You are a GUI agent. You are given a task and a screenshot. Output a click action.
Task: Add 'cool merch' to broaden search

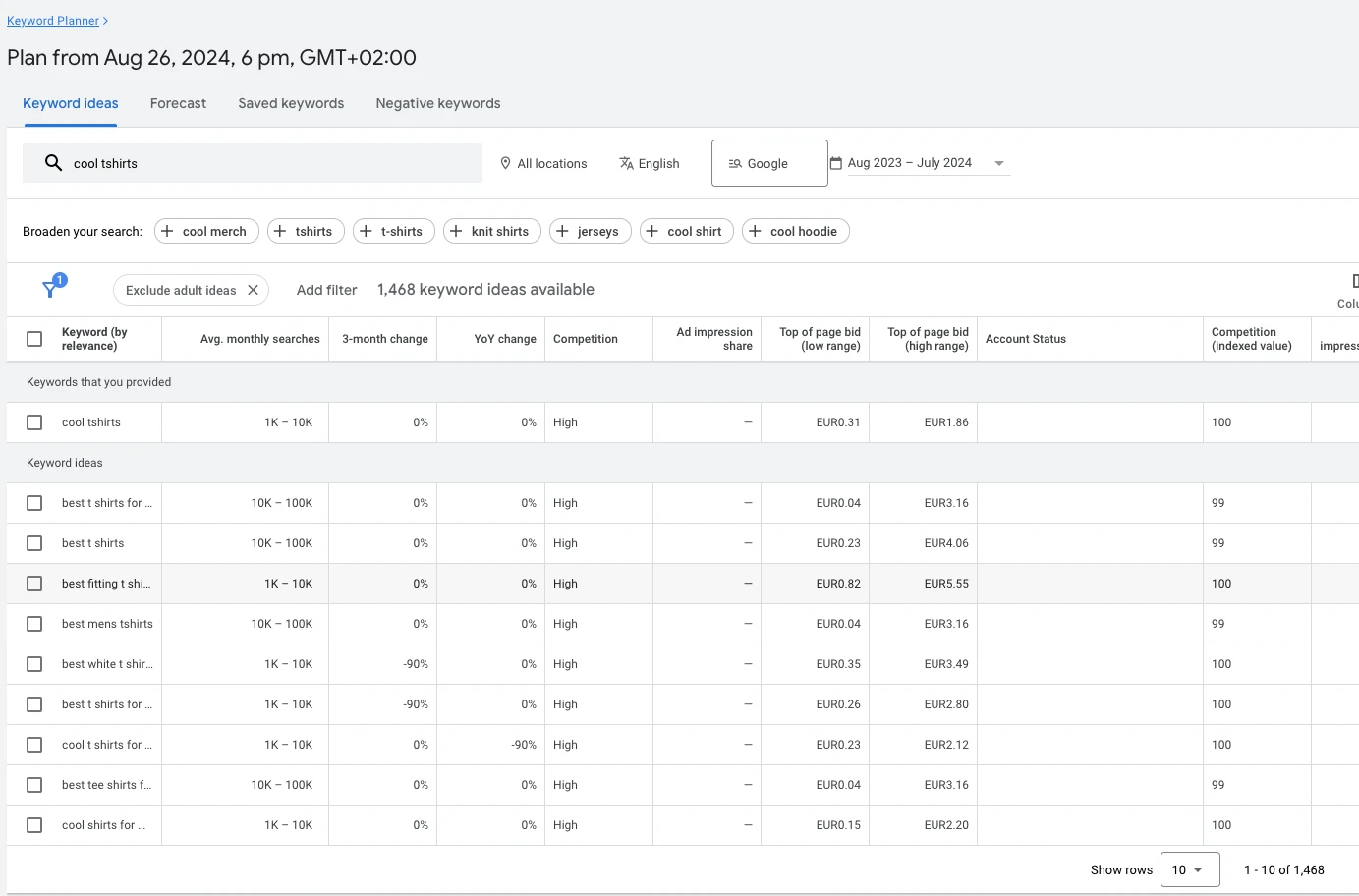206,231
